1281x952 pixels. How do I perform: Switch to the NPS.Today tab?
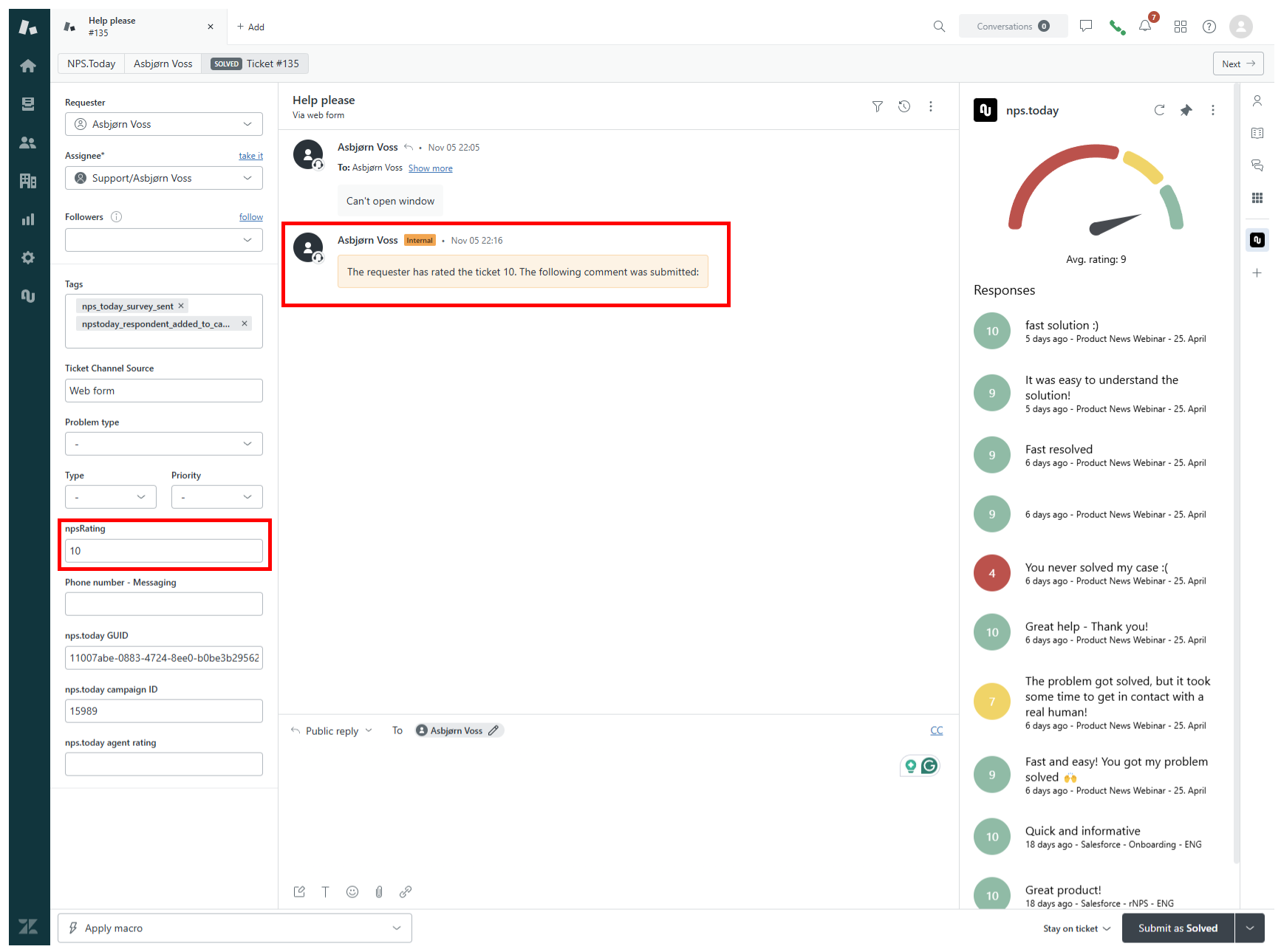click(91, 64)
